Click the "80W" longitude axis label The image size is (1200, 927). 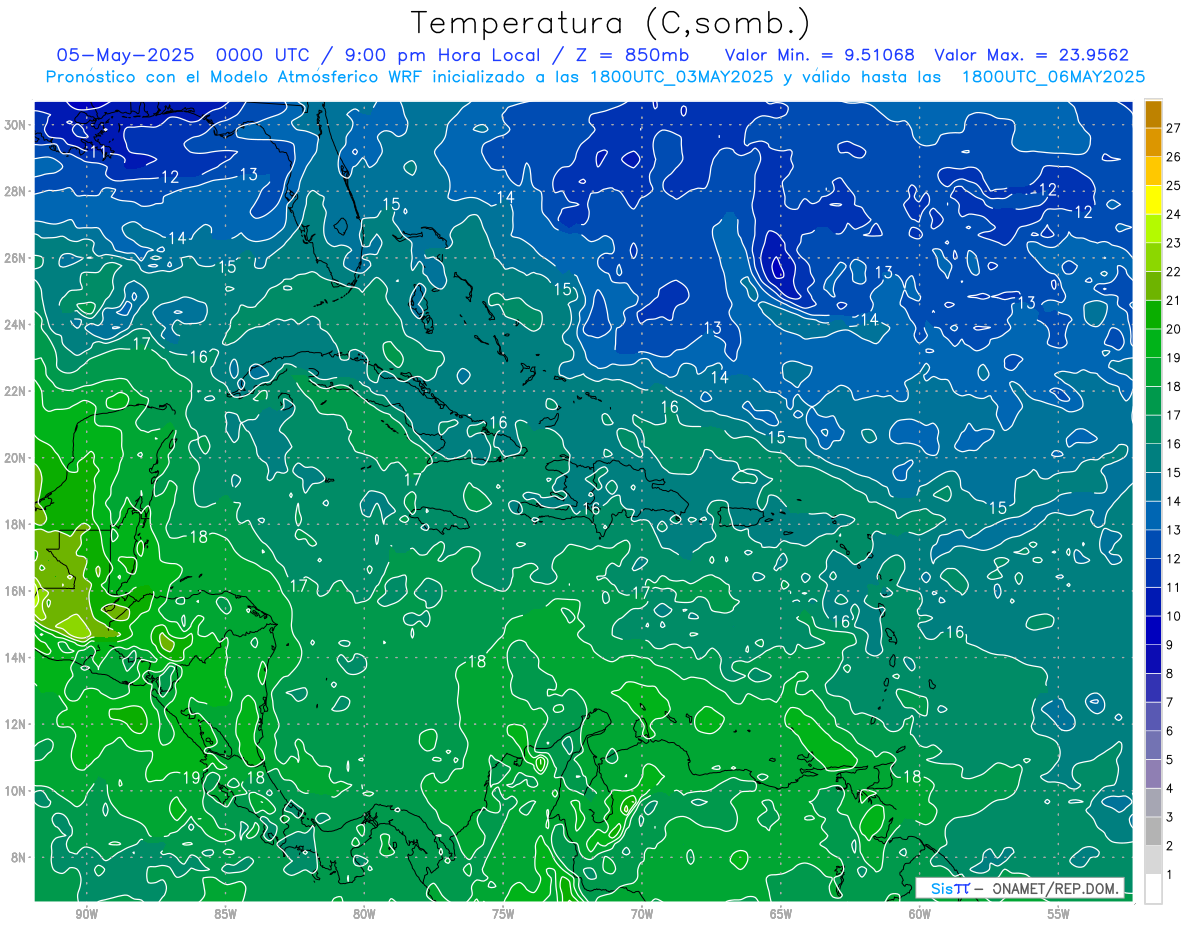[364, 914]
